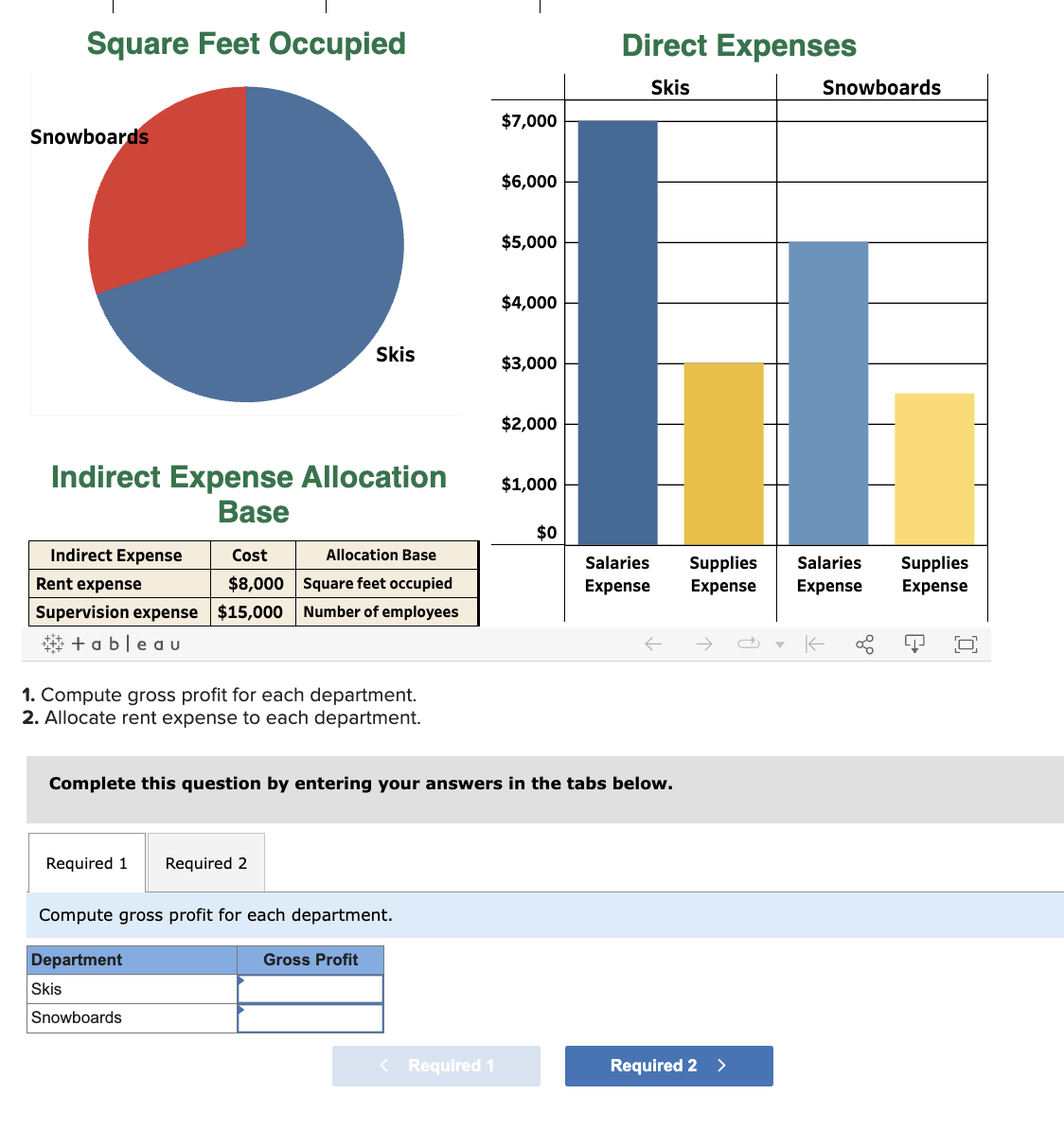The width and height of the screenshot is (1064, 1130).
Task: Click the Department column header
Action: pos(132,960)
